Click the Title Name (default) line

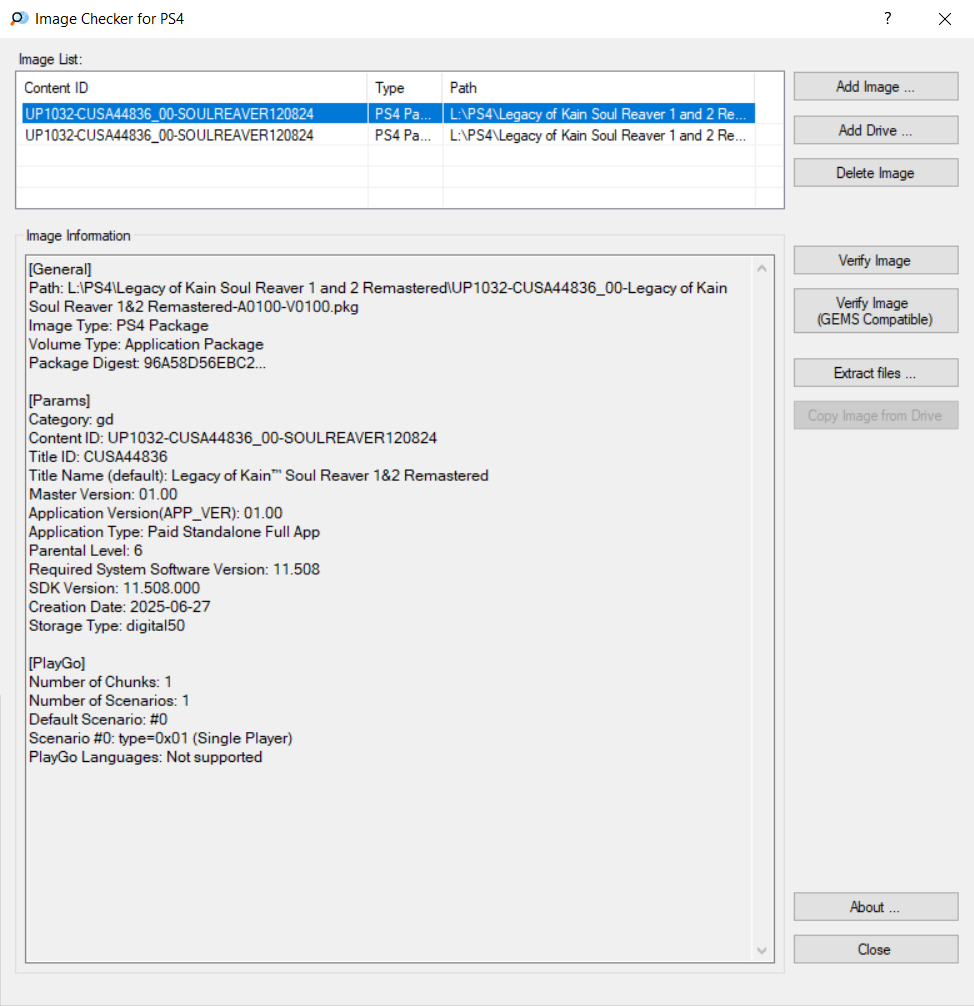click(259, 475)
